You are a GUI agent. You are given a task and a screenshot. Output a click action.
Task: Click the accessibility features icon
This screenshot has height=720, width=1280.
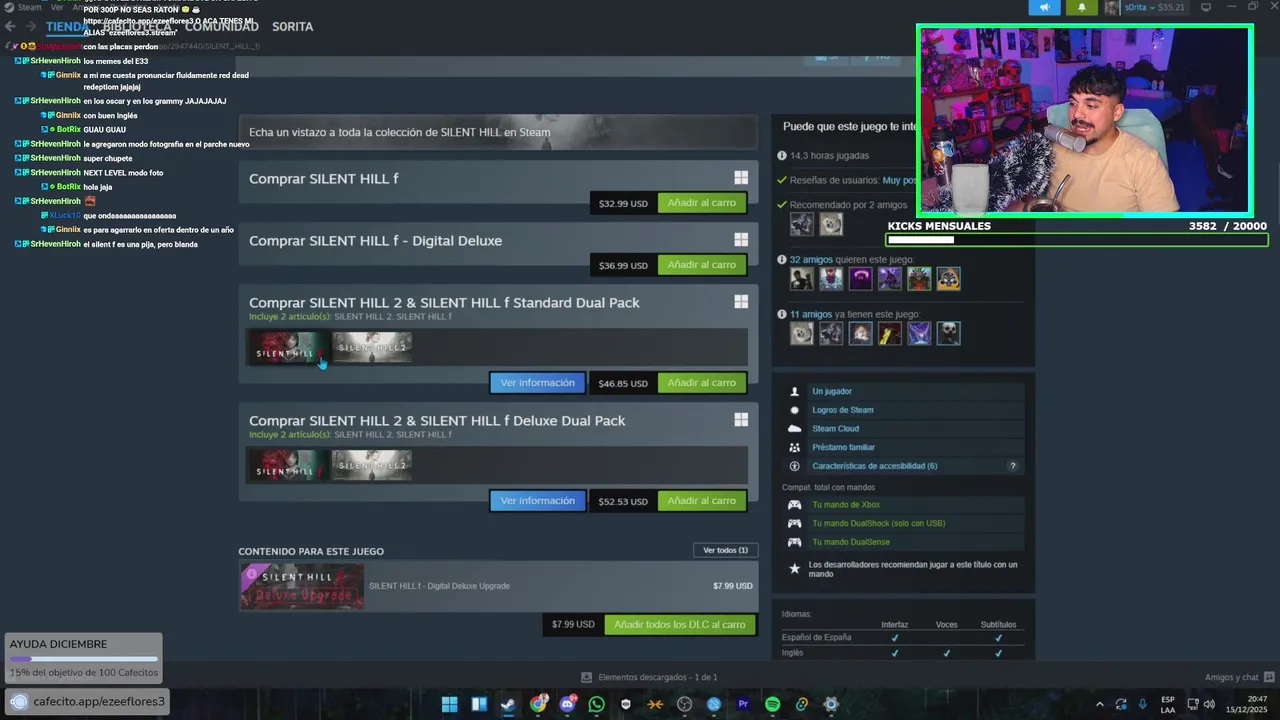click(795, 466)
